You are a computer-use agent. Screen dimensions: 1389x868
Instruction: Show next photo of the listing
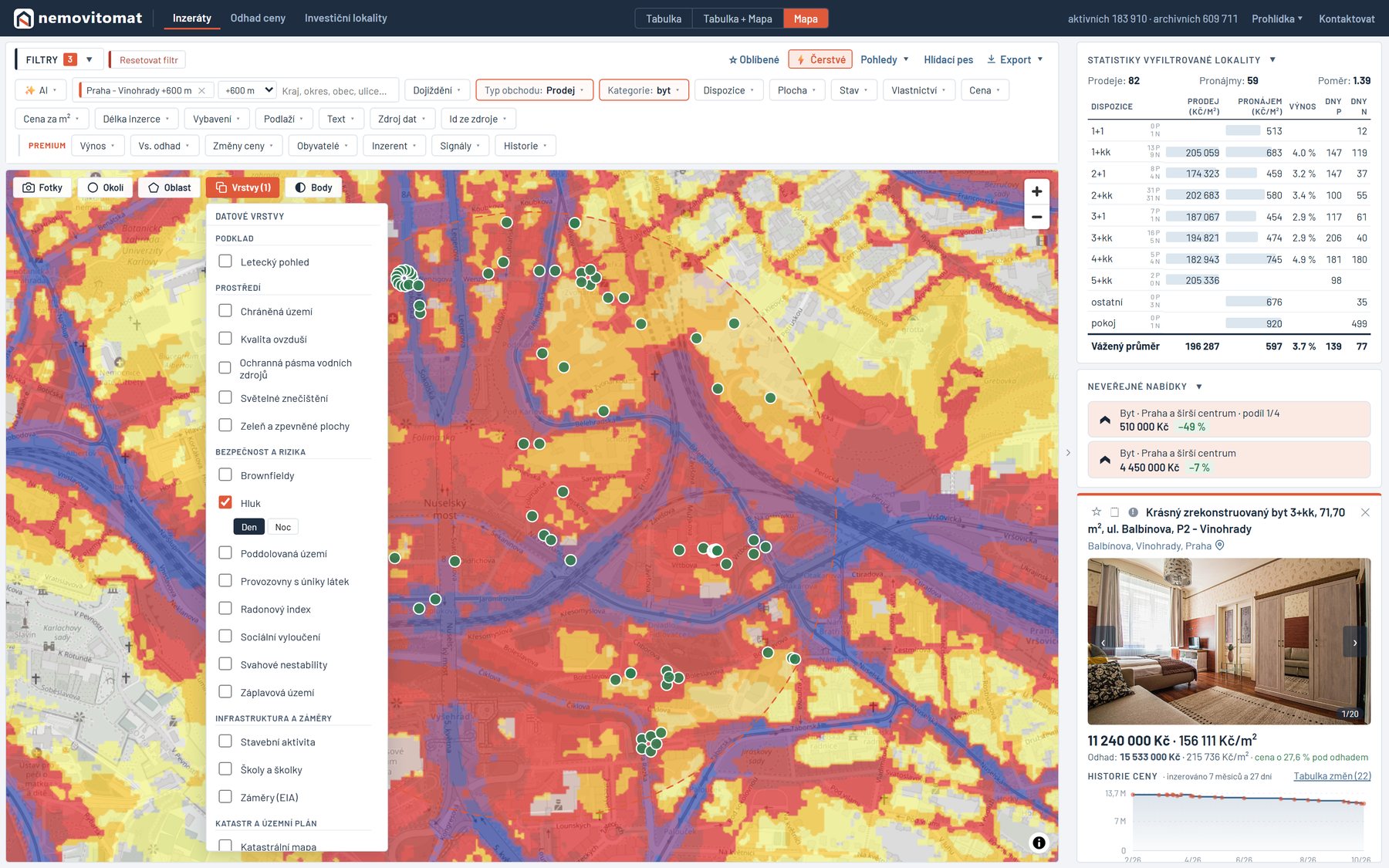(1355, 642)
